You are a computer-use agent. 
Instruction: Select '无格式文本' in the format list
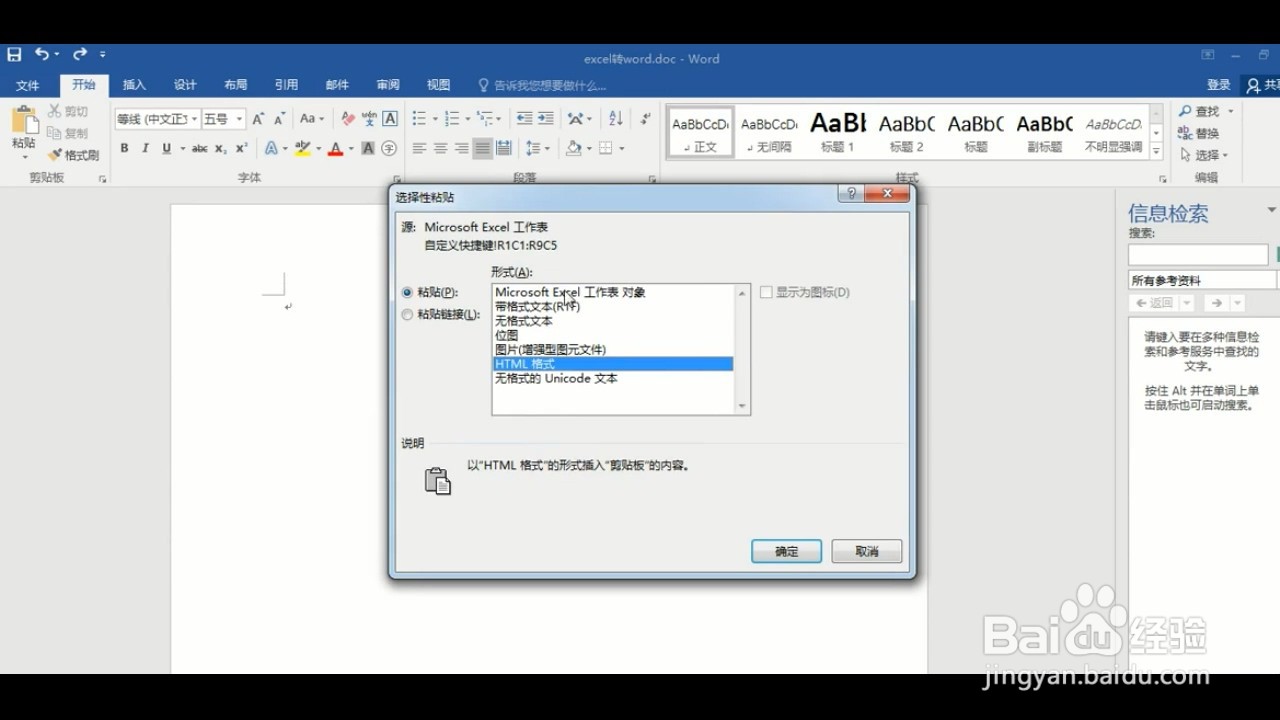pyautogui.click(x=613, y=321)
